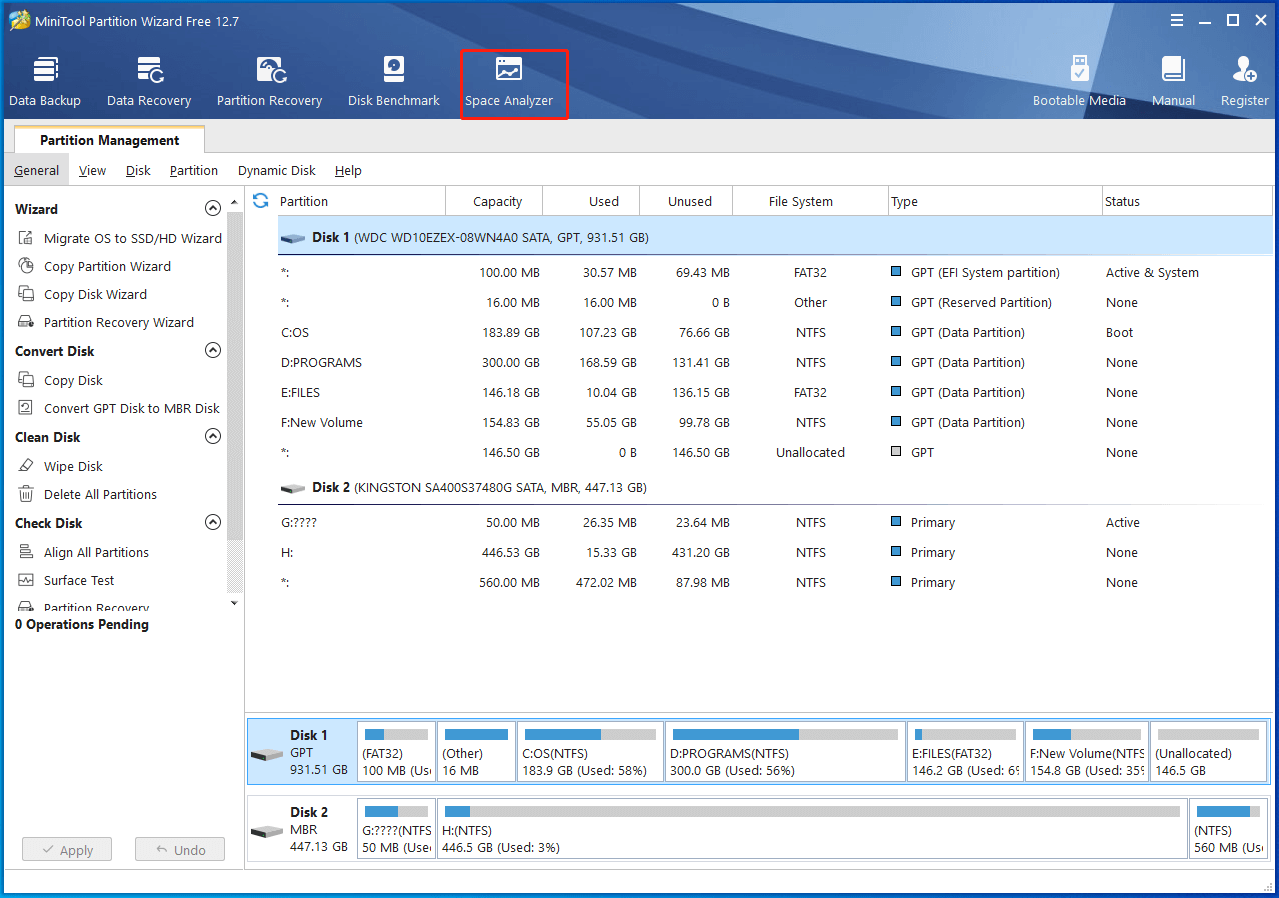Click the Migrate OS to SSD/HD Wizard link
The image size is (1279, 898).
(133, 238)
